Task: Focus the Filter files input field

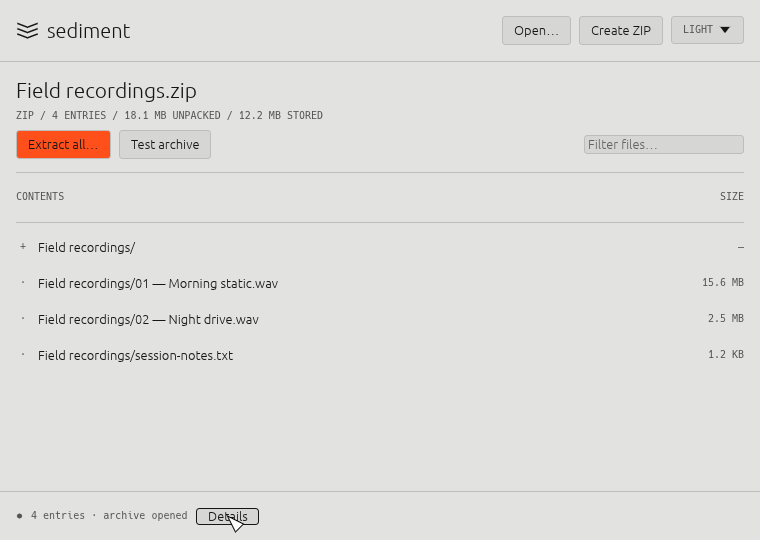Action: pos(664,144)
